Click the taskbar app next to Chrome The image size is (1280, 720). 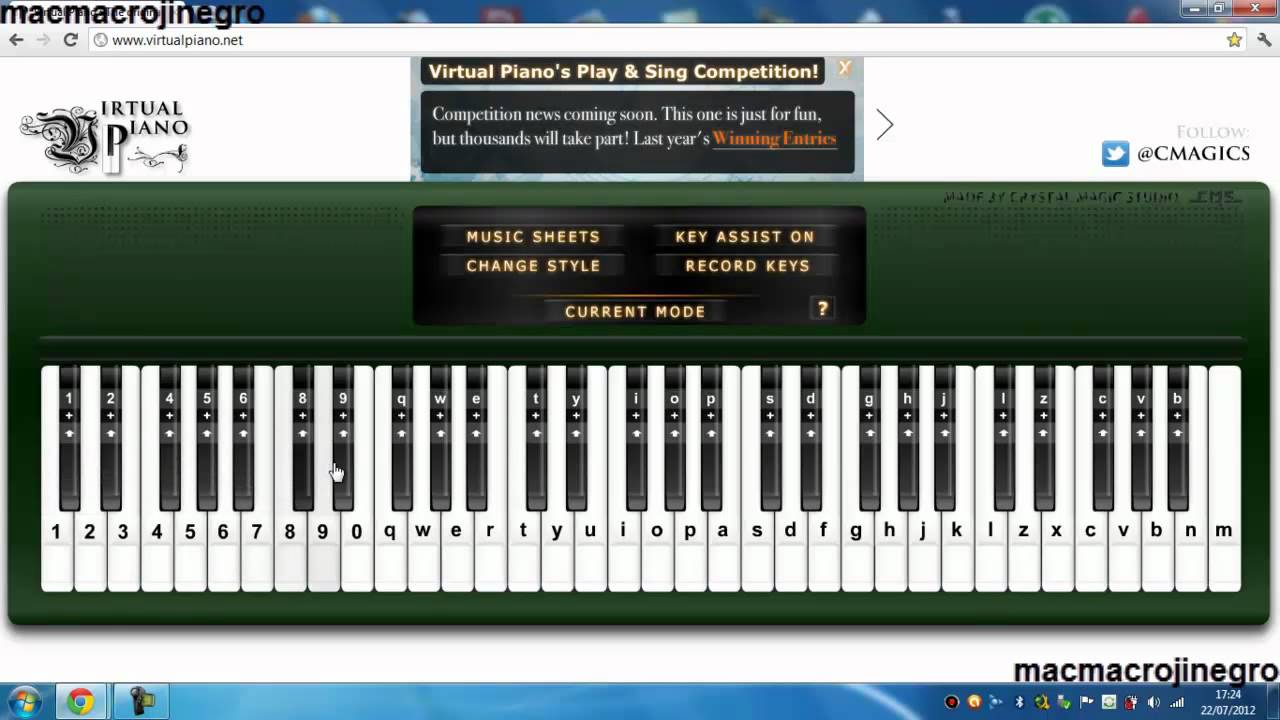[x=139, y=701]
